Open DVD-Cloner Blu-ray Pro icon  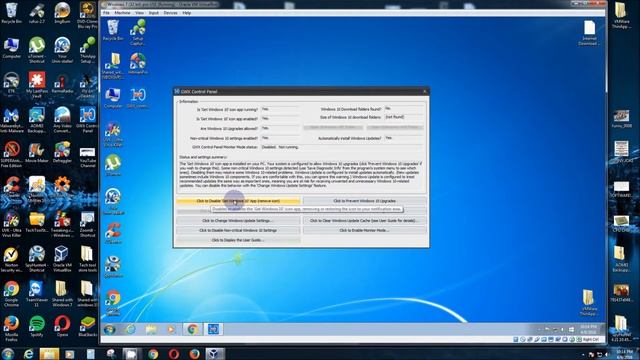pyautogui.click(x=87, y=15)
